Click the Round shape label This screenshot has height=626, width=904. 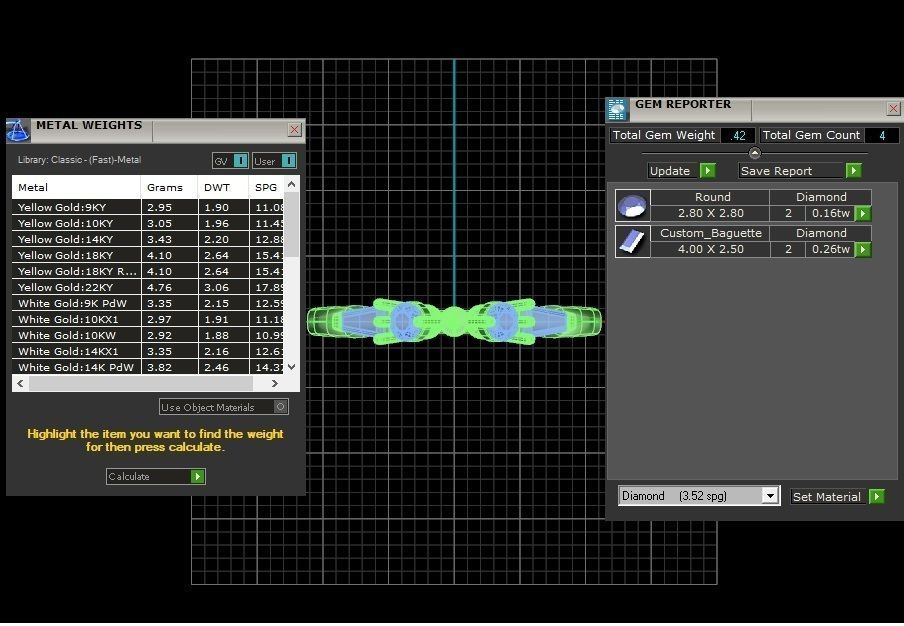click(x=712, y=197)
